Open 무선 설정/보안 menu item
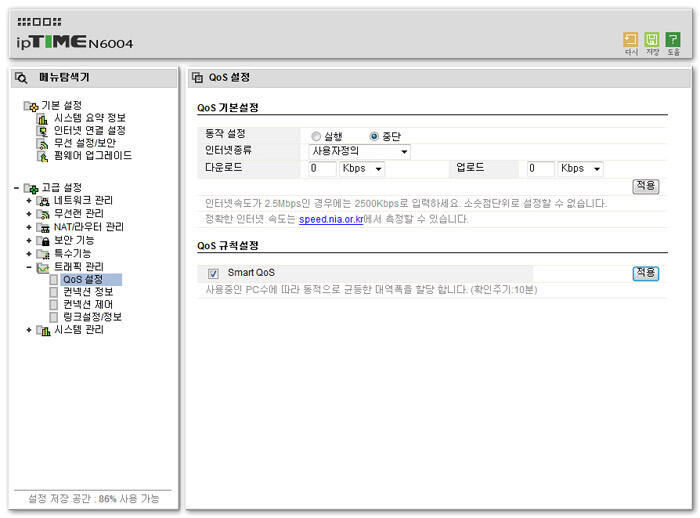The height and width of the screenshot is (518, 700). click(x=85, y=143)
